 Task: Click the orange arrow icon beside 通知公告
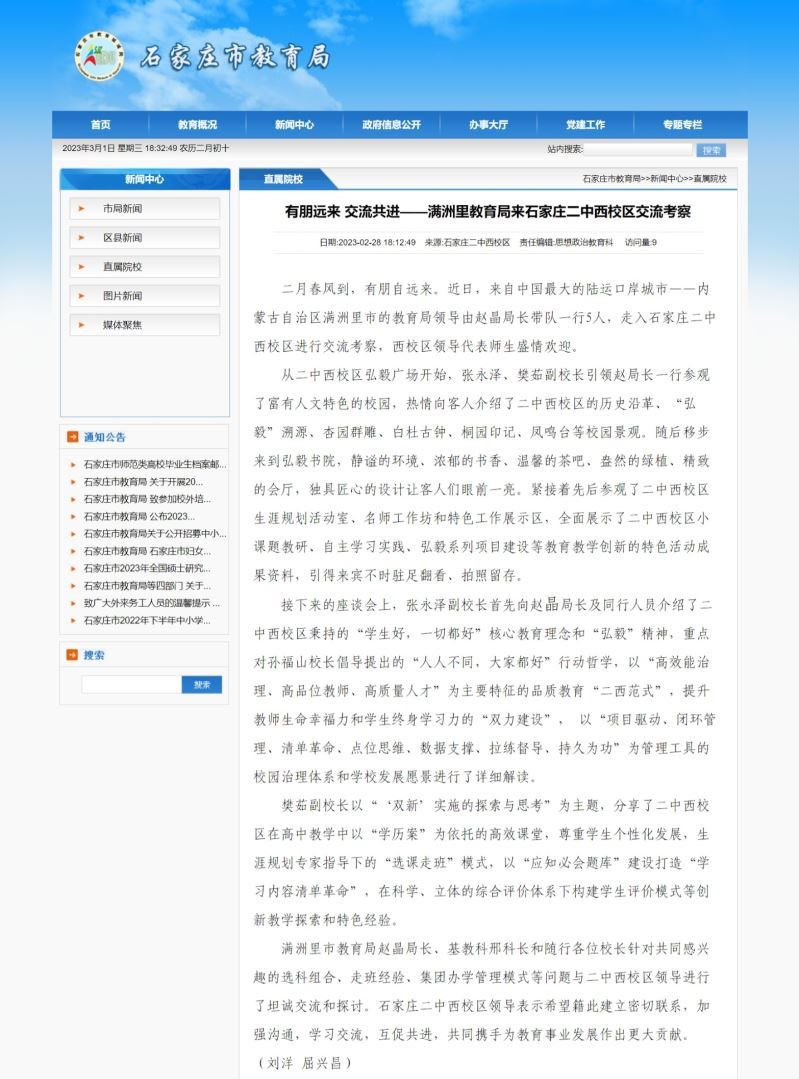tap(72, 437)
